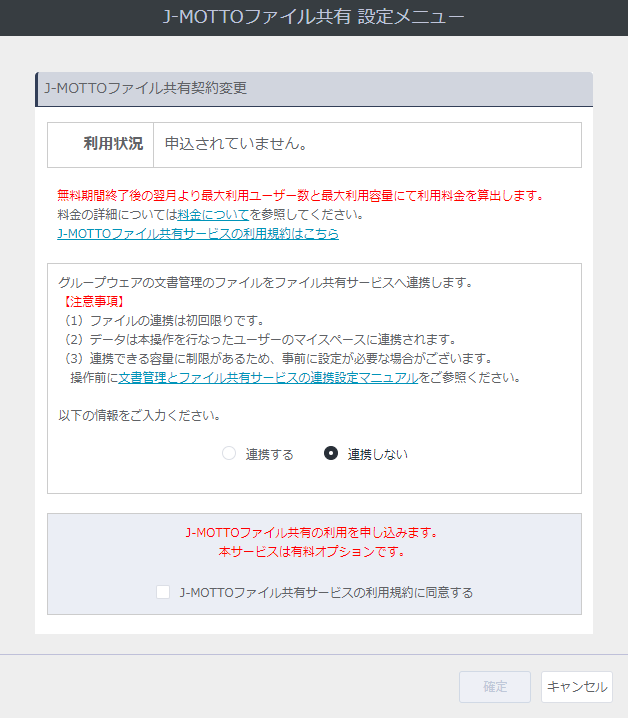
Task: Click the J-MOTTOファイル共有 設定メニュー title
Action: [x=314, y=17]
